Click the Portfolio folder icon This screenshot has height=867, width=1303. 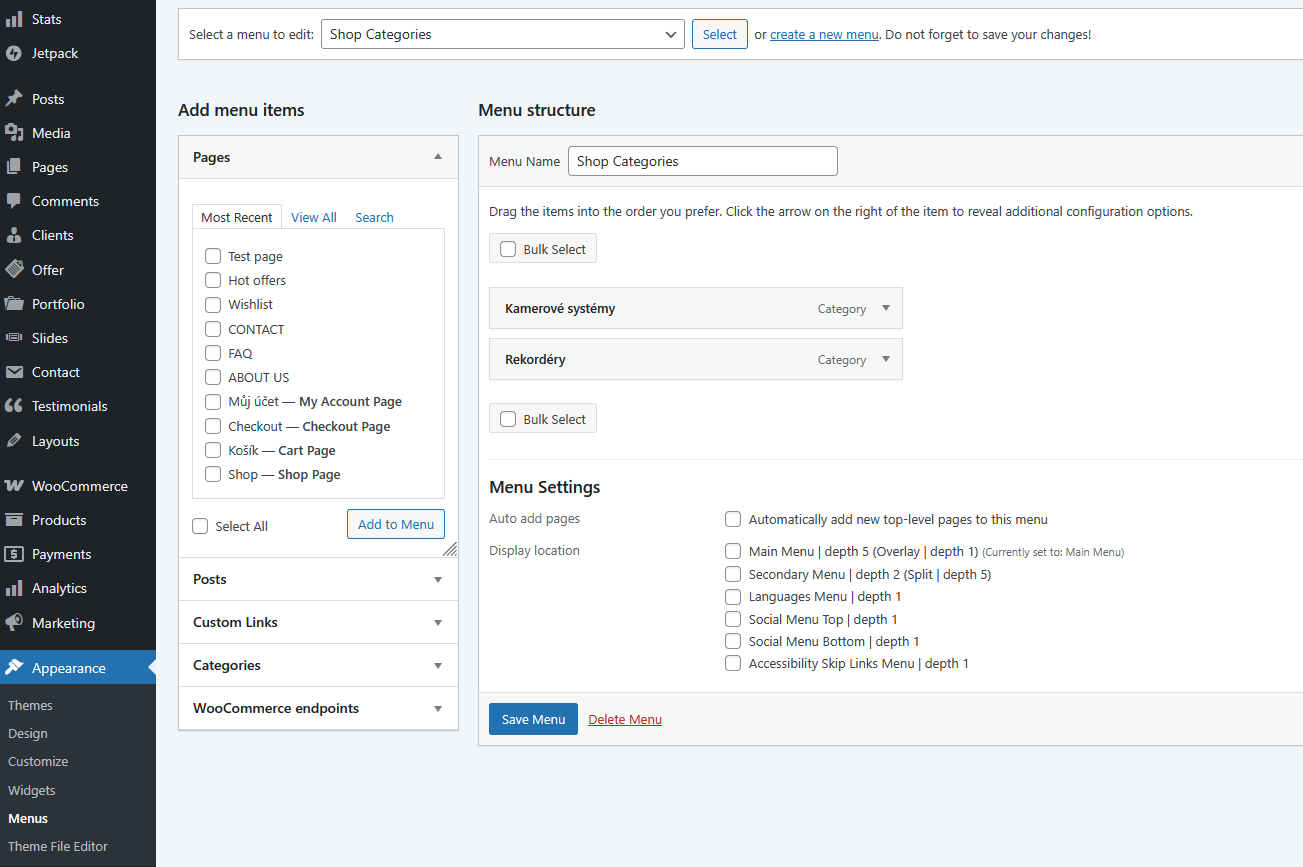(14, 304)
